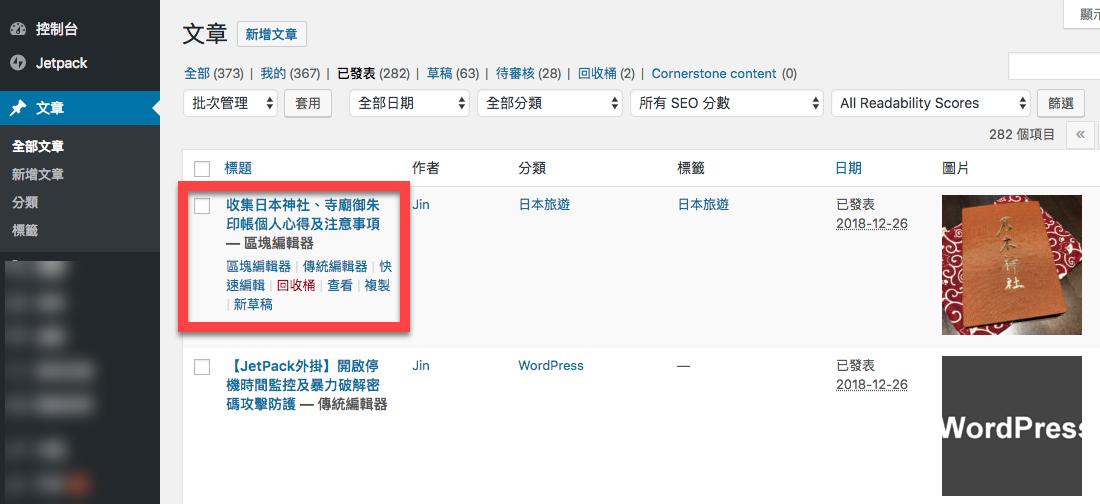Image resolution: width=1100 pixels, height=504 pixels.
Task: Click 區塊編輯器 row action link
Action: (x=258, y=266)
